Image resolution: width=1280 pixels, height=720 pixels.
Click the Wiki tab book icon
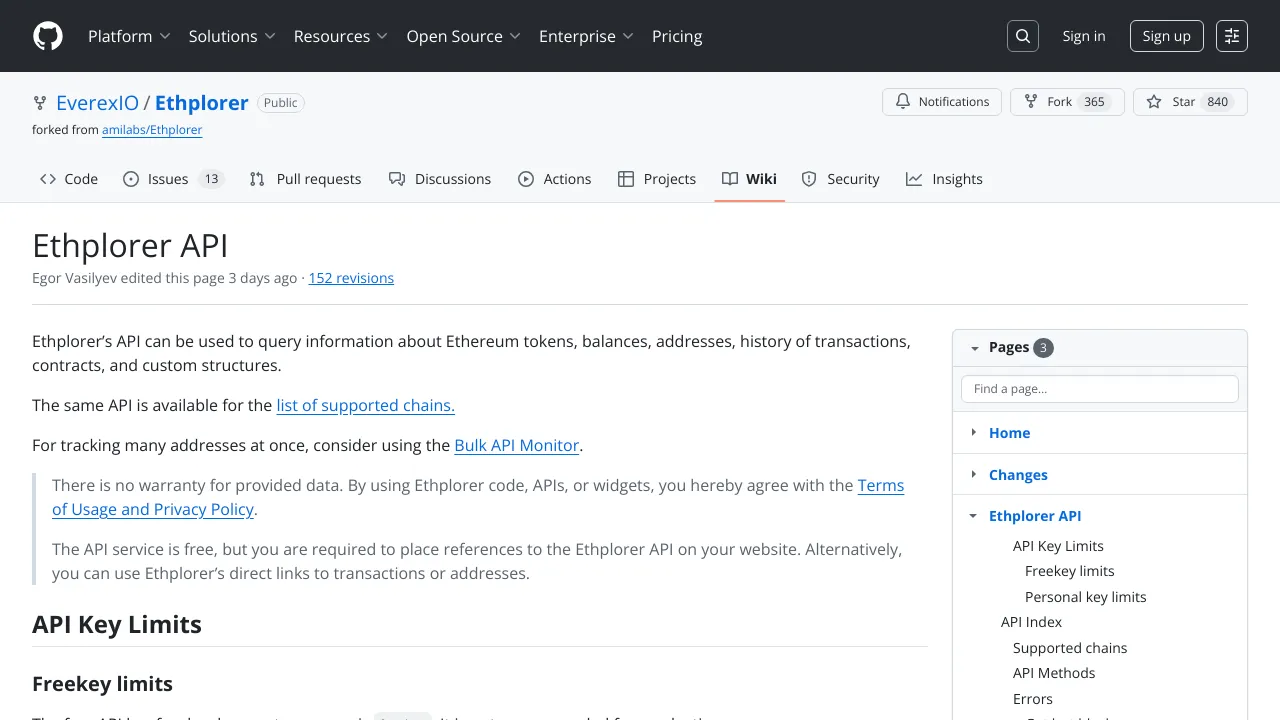click(730, 179)
